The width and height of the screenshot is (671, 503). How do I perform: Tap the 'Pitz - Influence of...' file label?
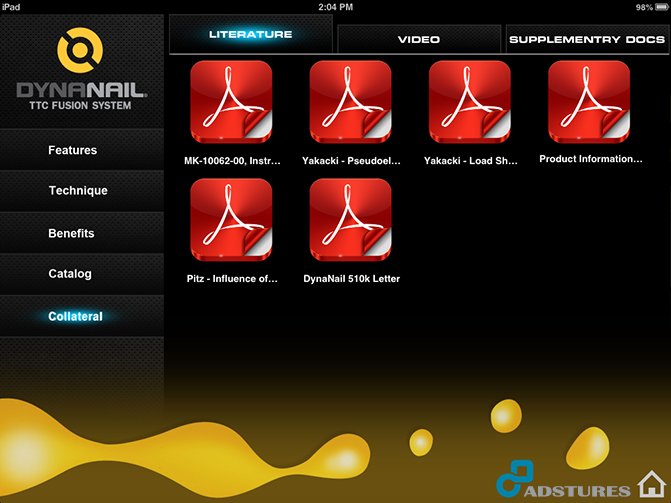click(232, 279)
